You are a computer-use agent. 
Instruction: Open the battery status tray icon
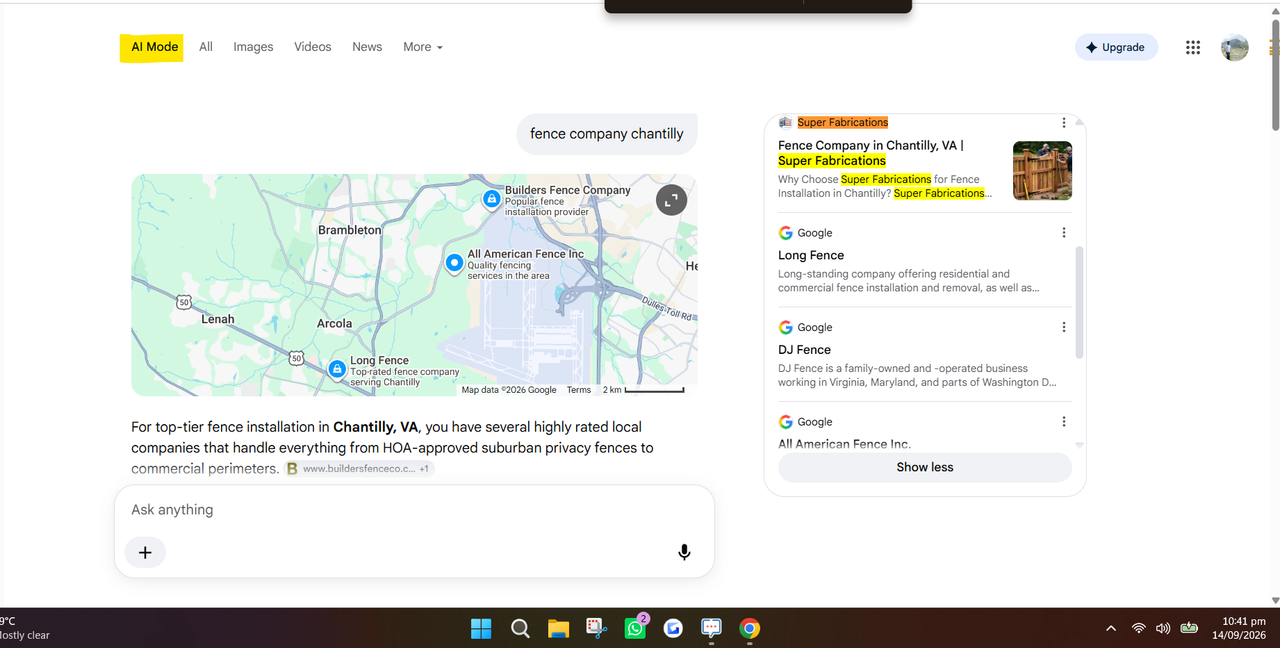point(1189,629)
